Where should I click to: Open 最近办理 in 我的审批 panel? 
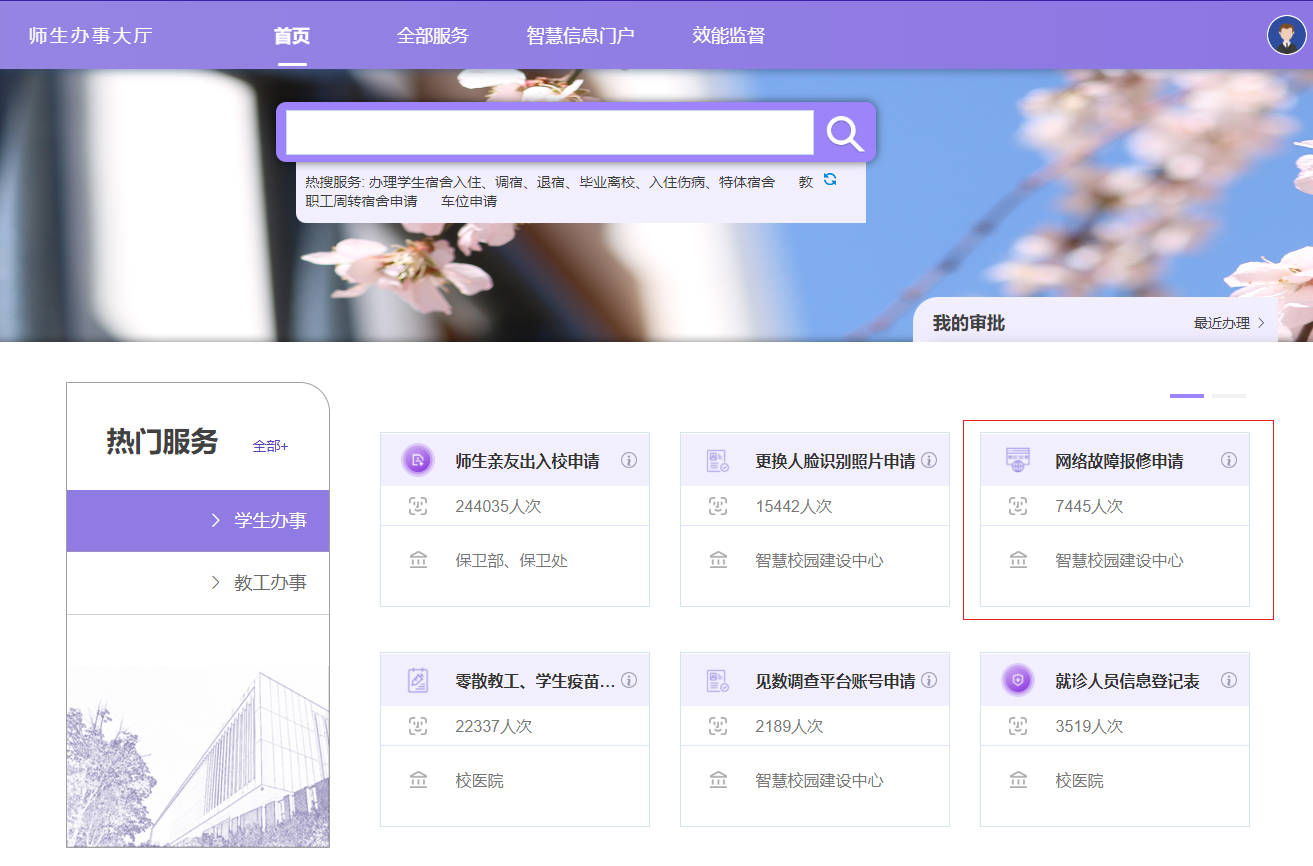1228,323
